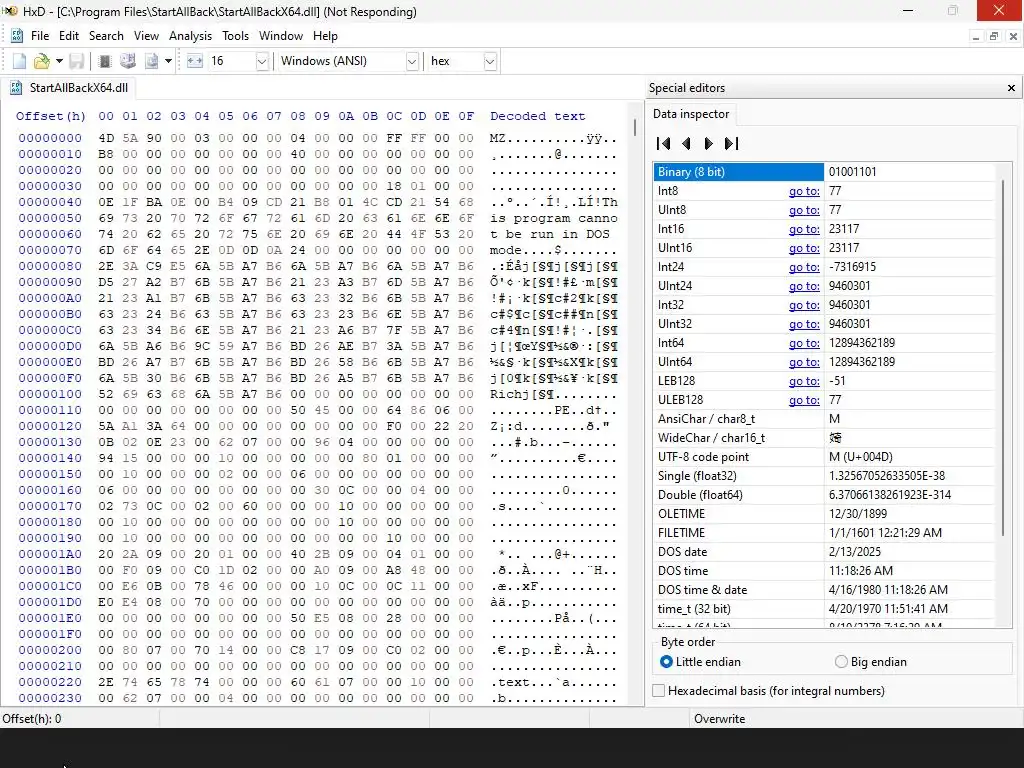Close the Special editors panel
1024x768 pixels.
coord(1011,88)
